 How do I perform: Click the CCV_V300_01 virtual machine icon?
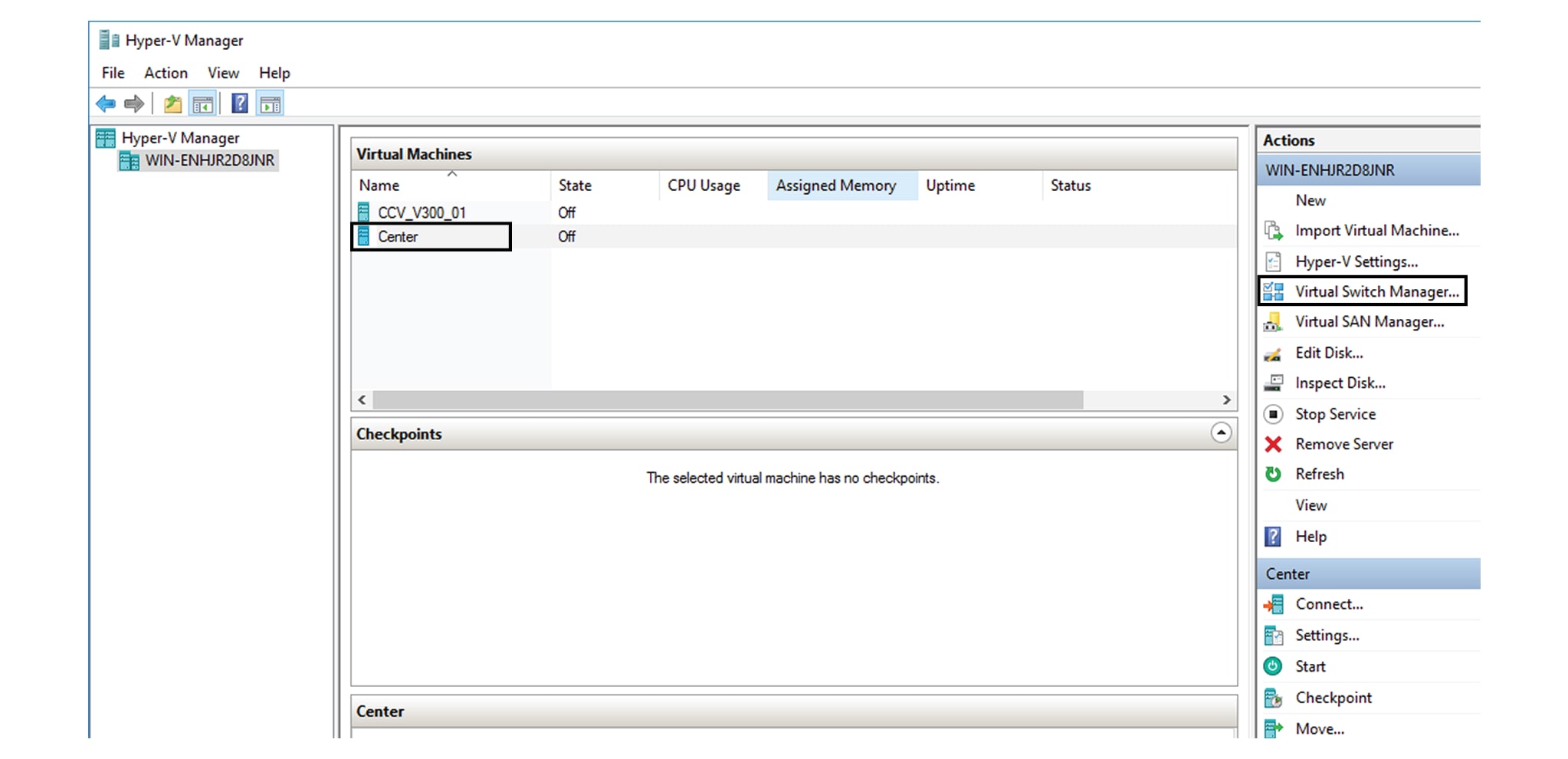(364, 212)
